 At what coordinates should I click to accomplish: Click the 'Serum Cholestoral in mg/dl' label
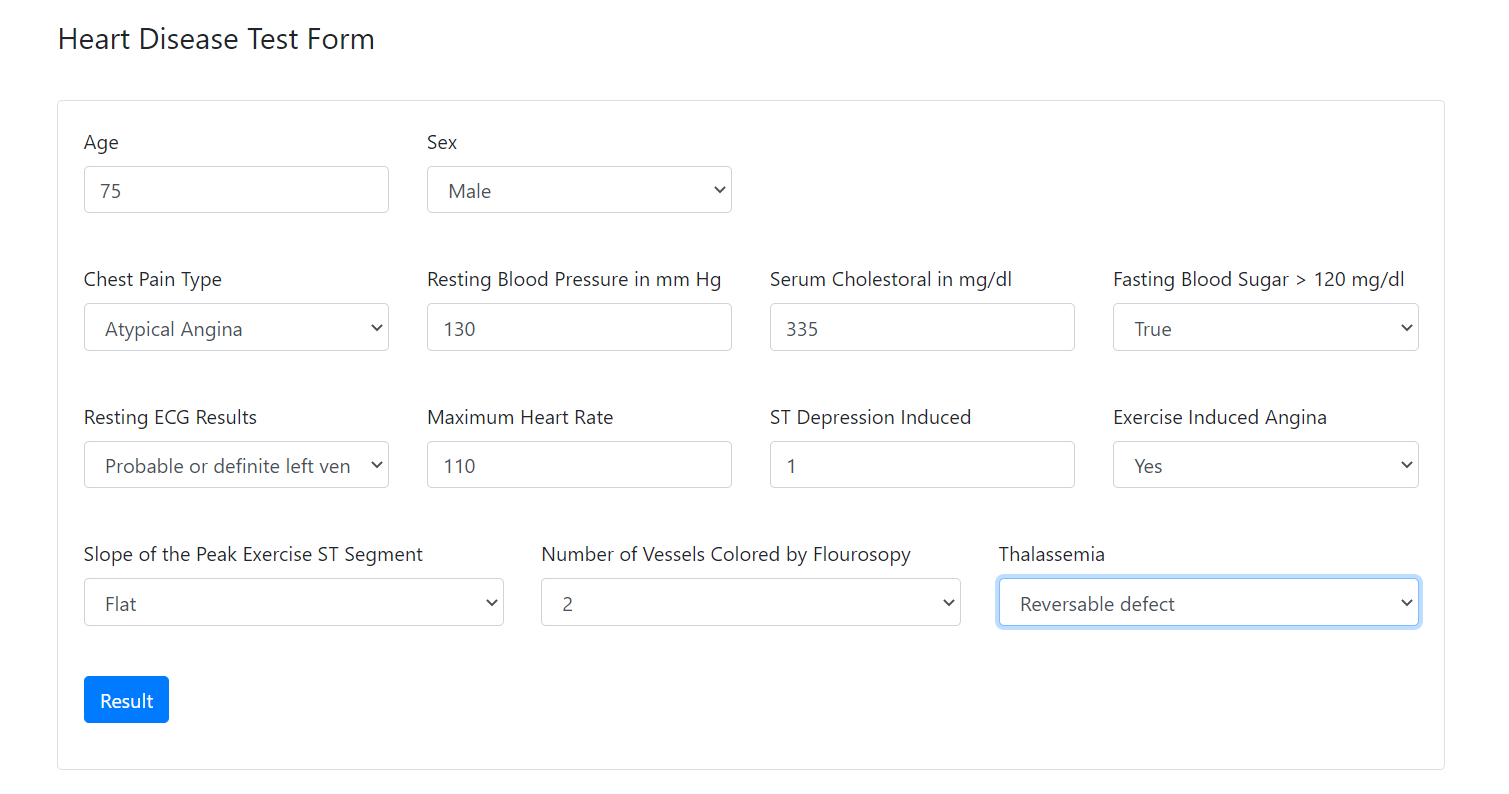(891, 280)
